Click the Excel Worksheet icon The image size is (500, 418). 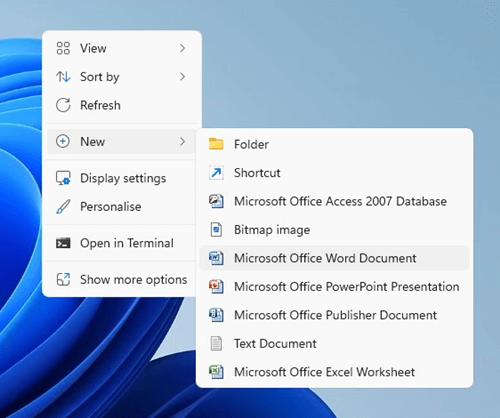point(216,372)
